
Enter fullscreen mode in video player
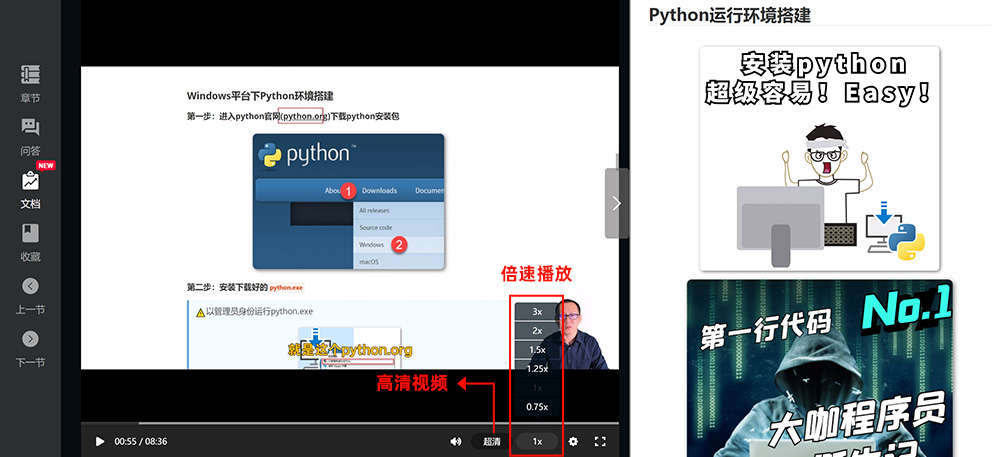(601, 441)
